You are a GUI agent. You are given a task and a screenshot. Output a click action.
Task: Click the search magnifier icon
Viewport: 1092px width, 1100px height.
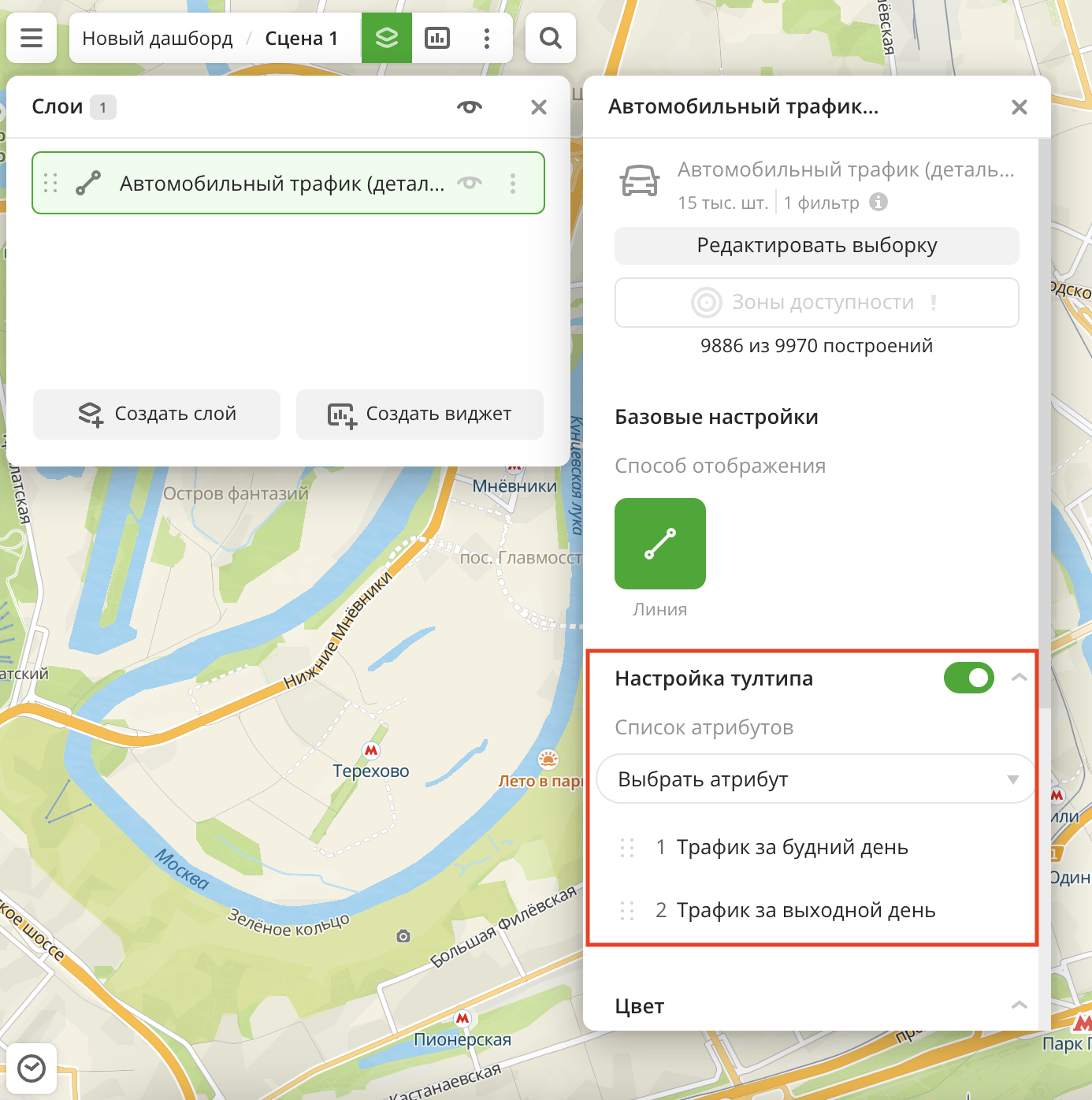(x=551, y=38)
